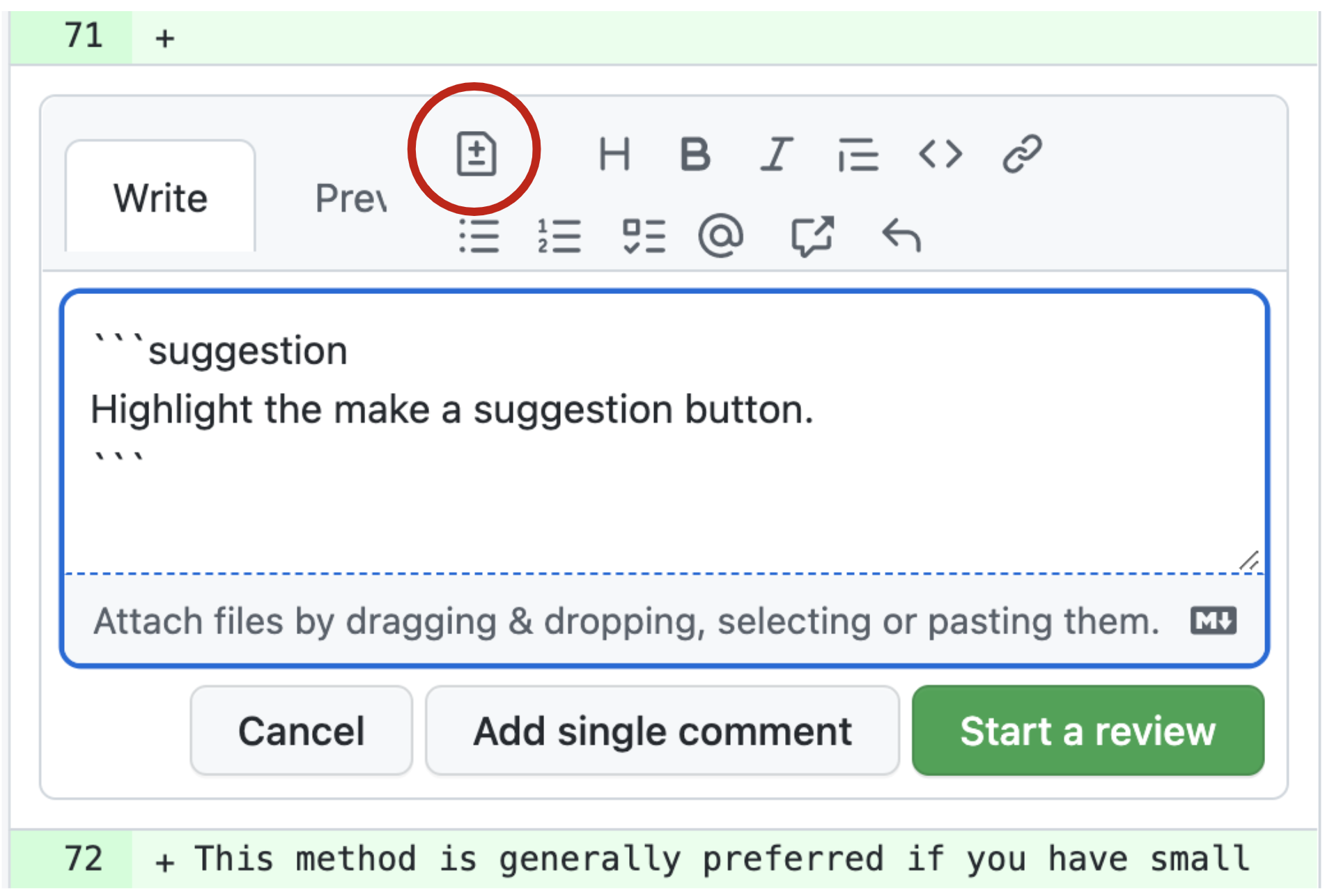Reference an issue or pull request
This screenshot has height=896, width=1325.
coord(812,236)
